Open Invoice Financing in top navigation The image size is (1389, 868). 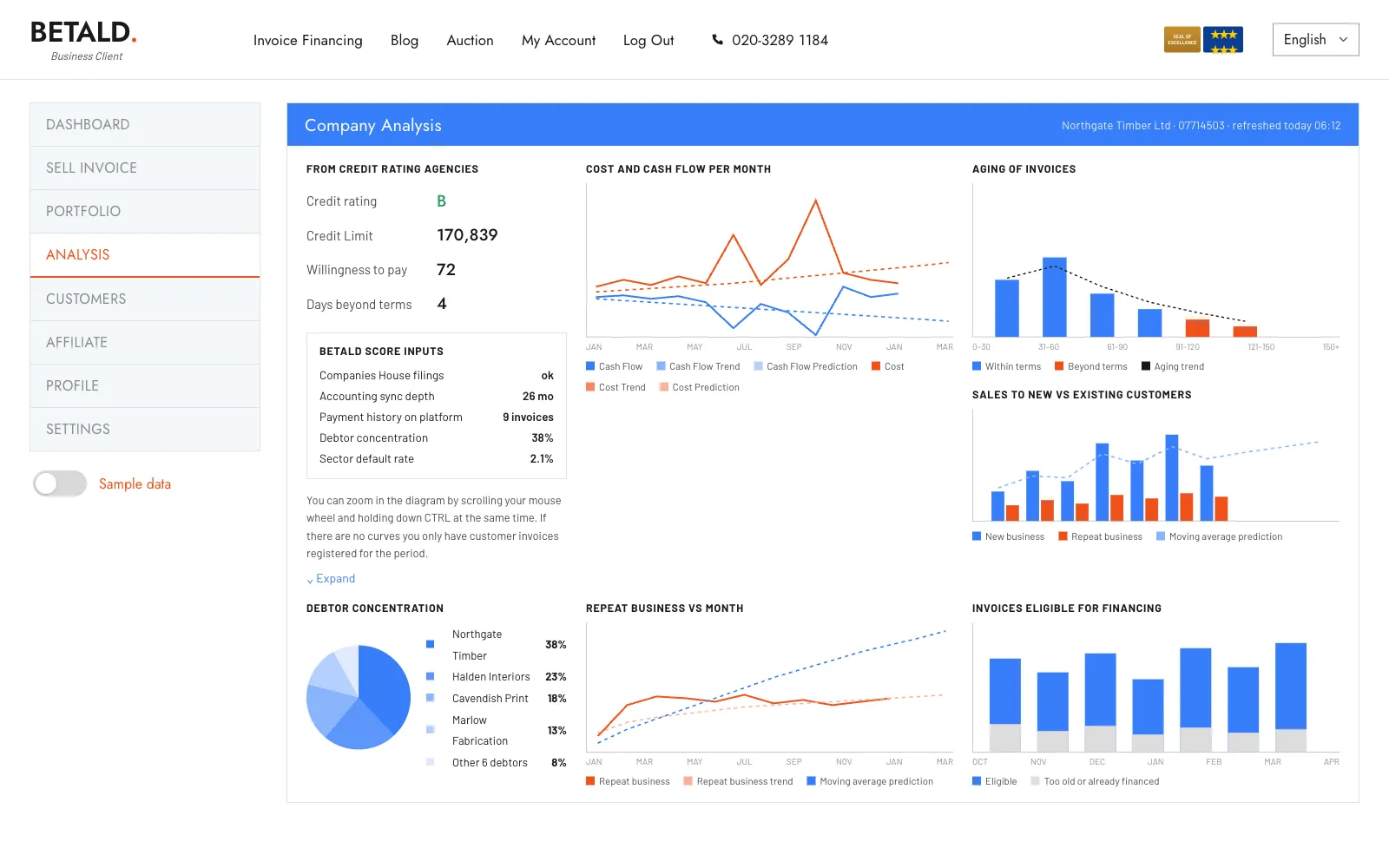307,41
